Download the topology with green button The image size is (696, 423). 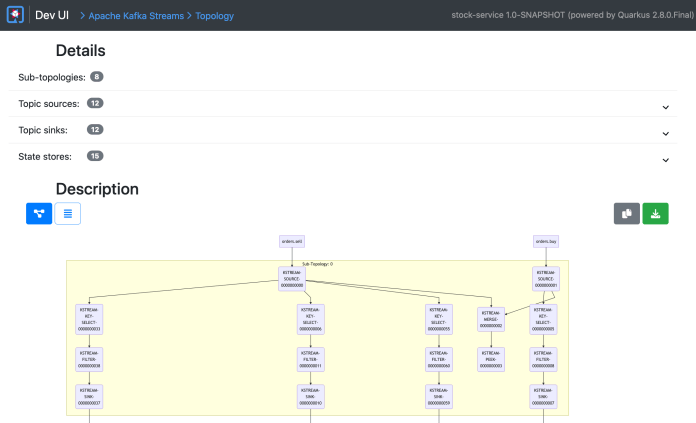655,213
